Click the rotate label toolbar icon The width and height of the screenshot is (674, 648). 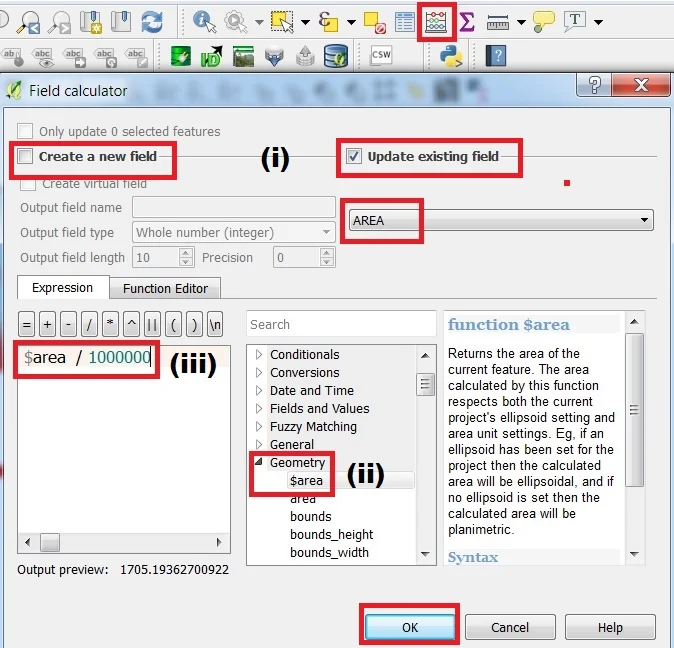(x=106, y=57)
